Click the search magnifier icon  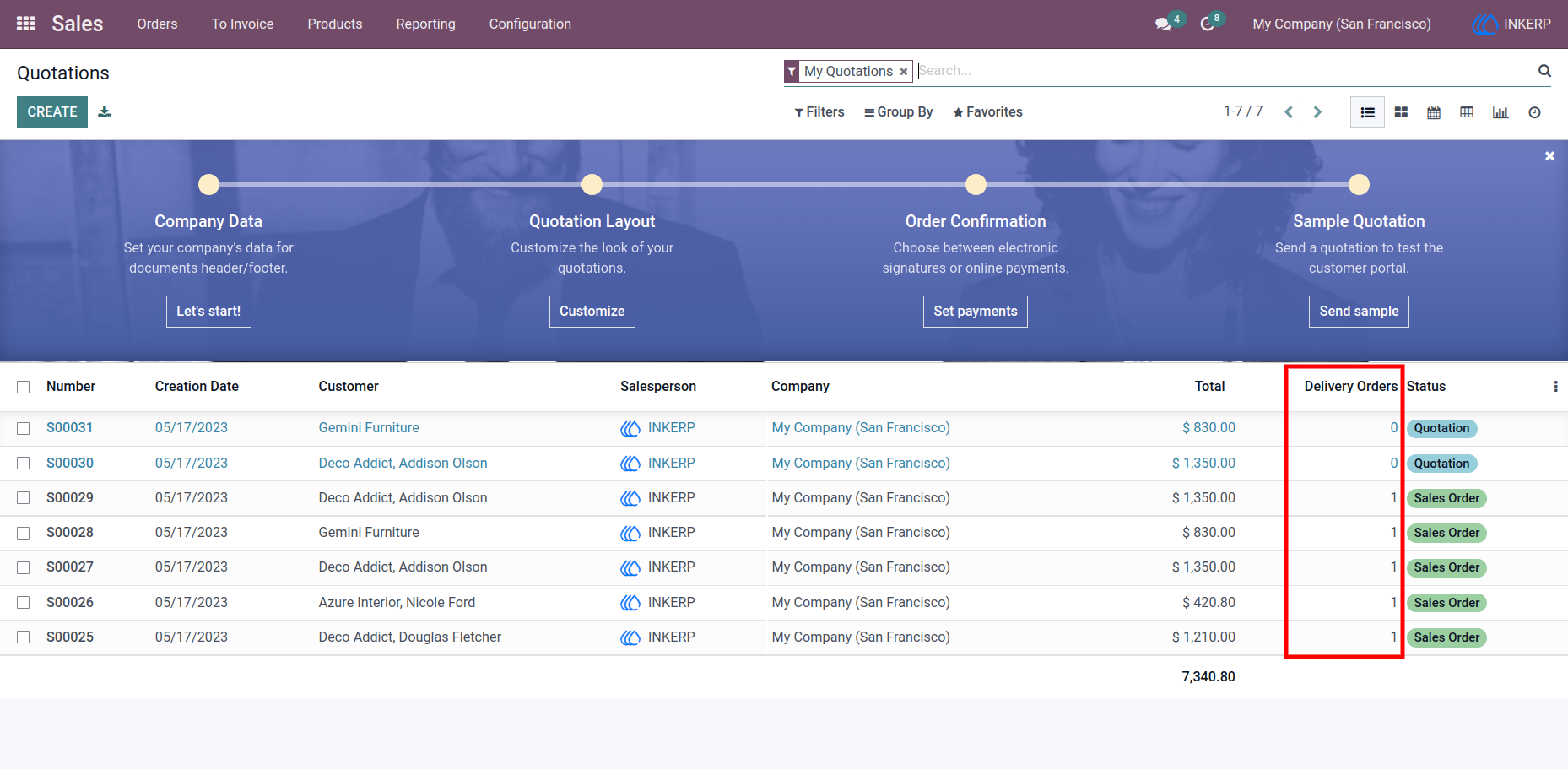(x=1544, y=71)
